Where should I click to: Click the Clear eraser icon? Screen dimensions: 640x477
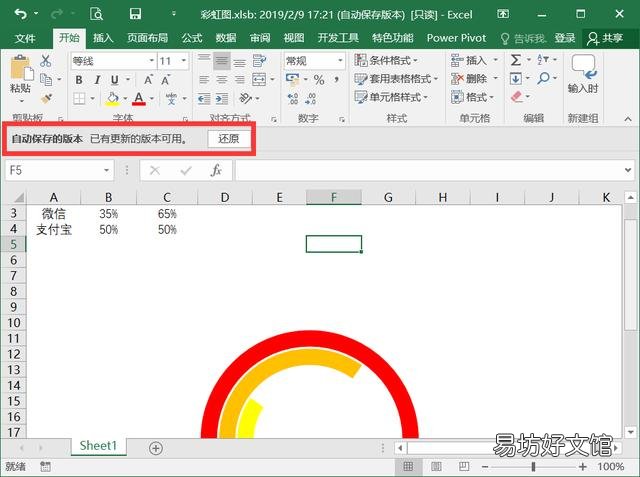point(516,97)
